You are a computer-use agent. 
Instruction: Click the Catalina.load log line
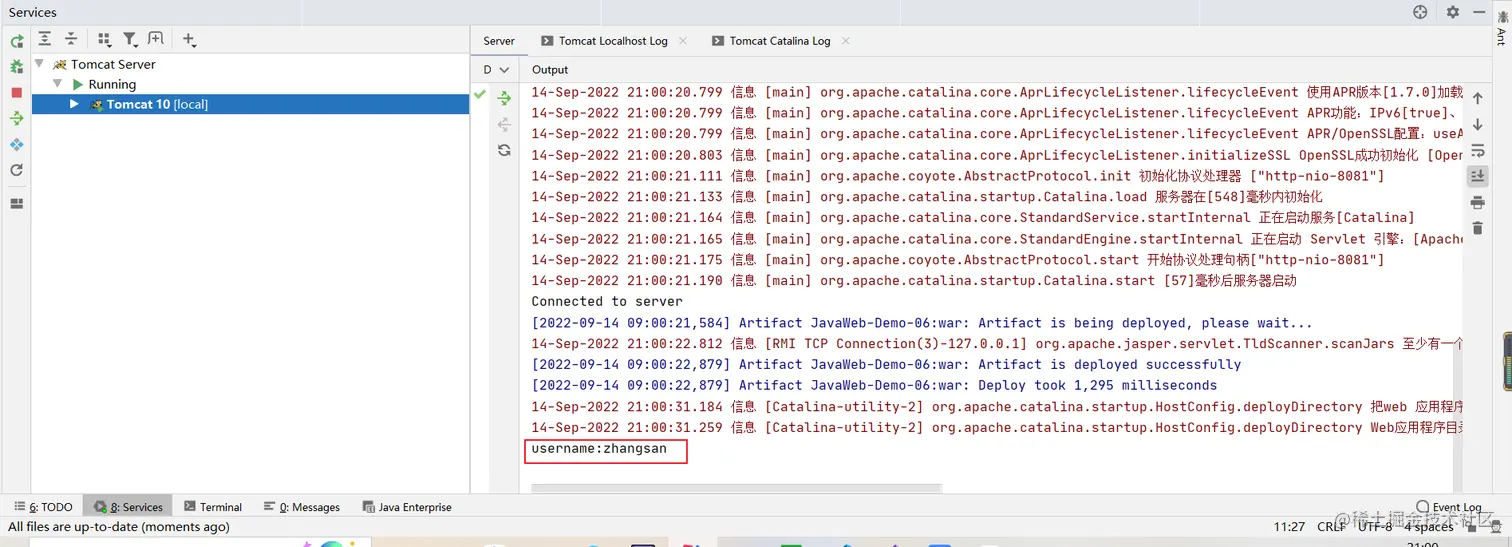(x=927, y=196)
